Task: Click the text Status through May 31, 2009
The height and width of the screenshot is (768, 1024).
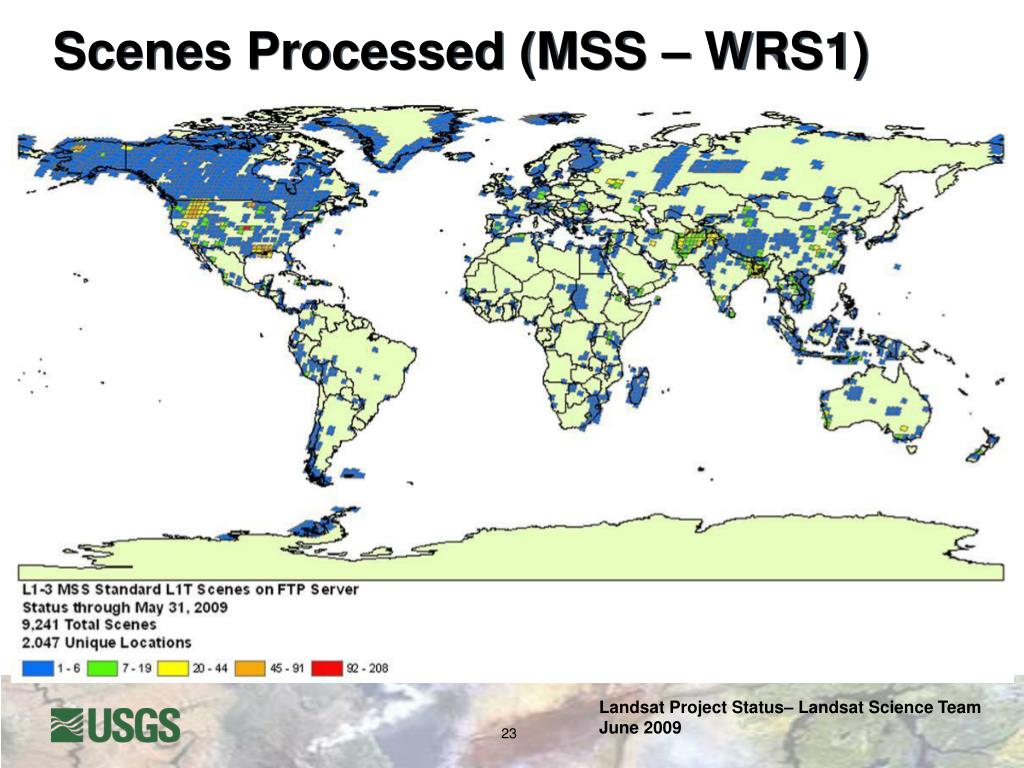Action: tap(125, 607)
